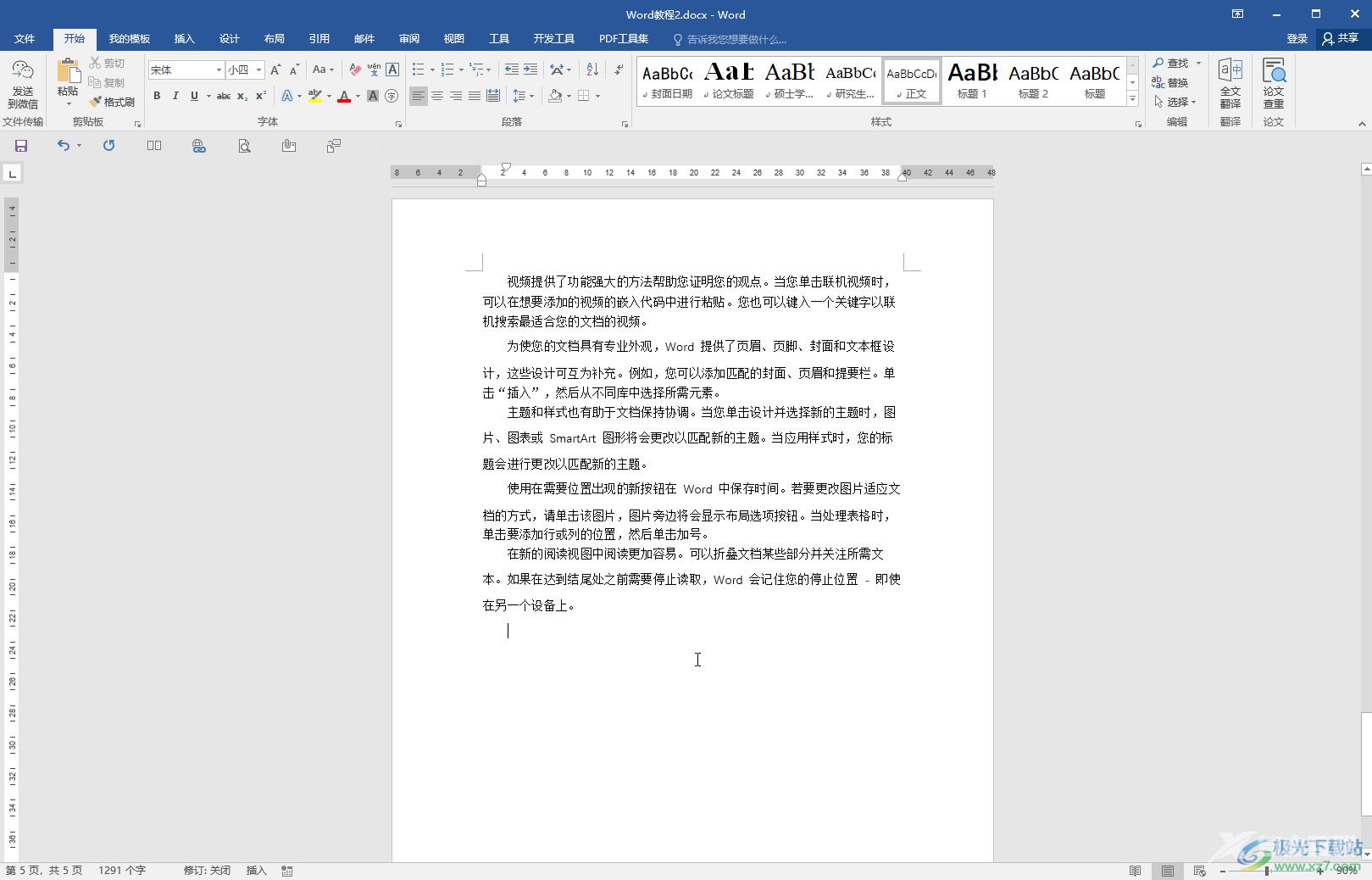The width and height of the screenshot is (1372, 880).
Task: Open the 文件 File menu
Action: 25,39
